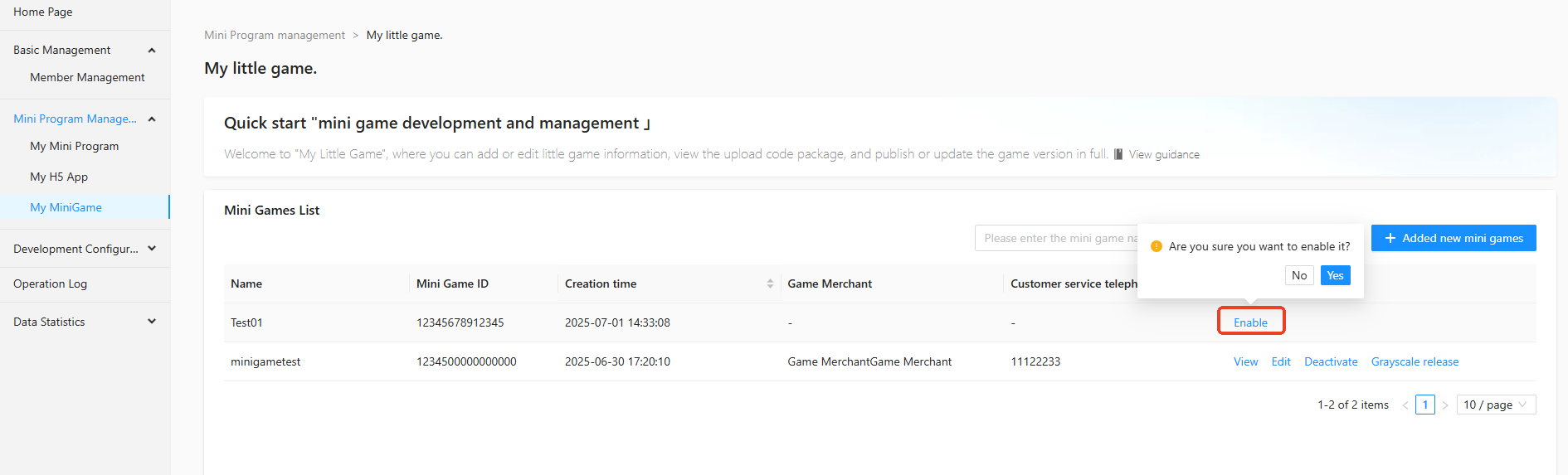This screenshot has width=1568, height=475.
Task: Click the Test01 name cell
Action: [x=246, y=322]
